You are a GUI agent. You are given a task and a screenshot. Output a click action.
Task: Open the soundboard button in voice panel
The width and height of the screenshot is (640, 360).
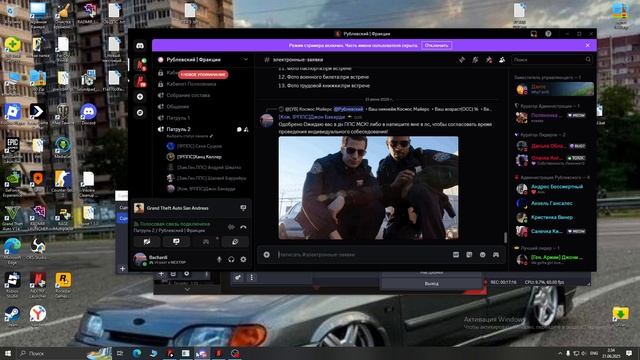(235, 242)
